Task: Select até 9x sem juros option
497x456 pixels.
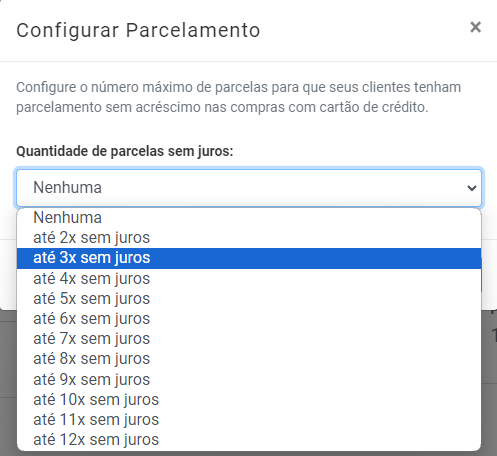Action: [x=249, y=380]
